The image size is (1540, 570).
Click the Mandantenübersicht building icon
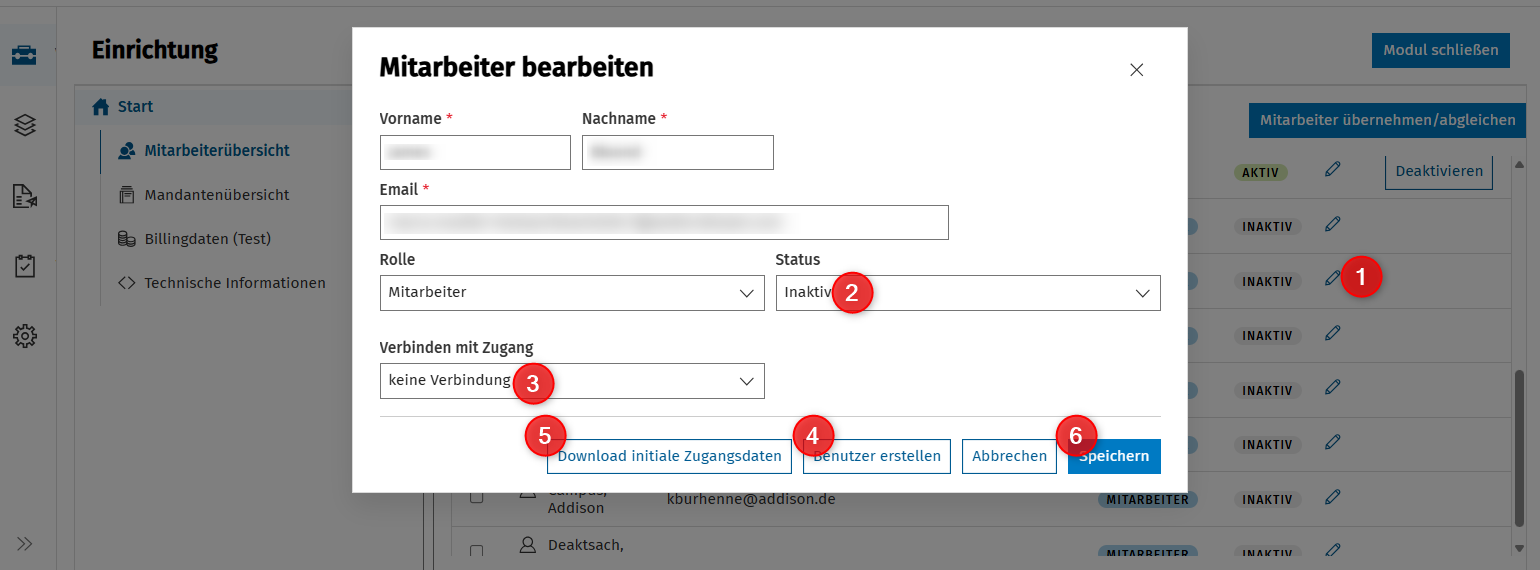[x=127, y=195]
